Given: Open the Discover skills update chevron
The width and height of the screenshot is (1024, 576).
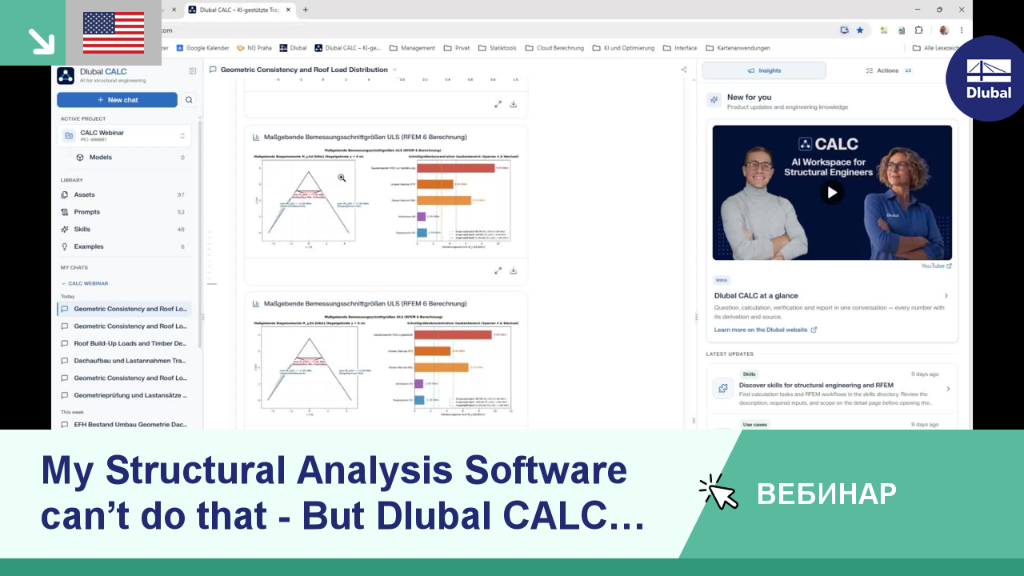Looking at the screenshot, I should coord(948,389).
